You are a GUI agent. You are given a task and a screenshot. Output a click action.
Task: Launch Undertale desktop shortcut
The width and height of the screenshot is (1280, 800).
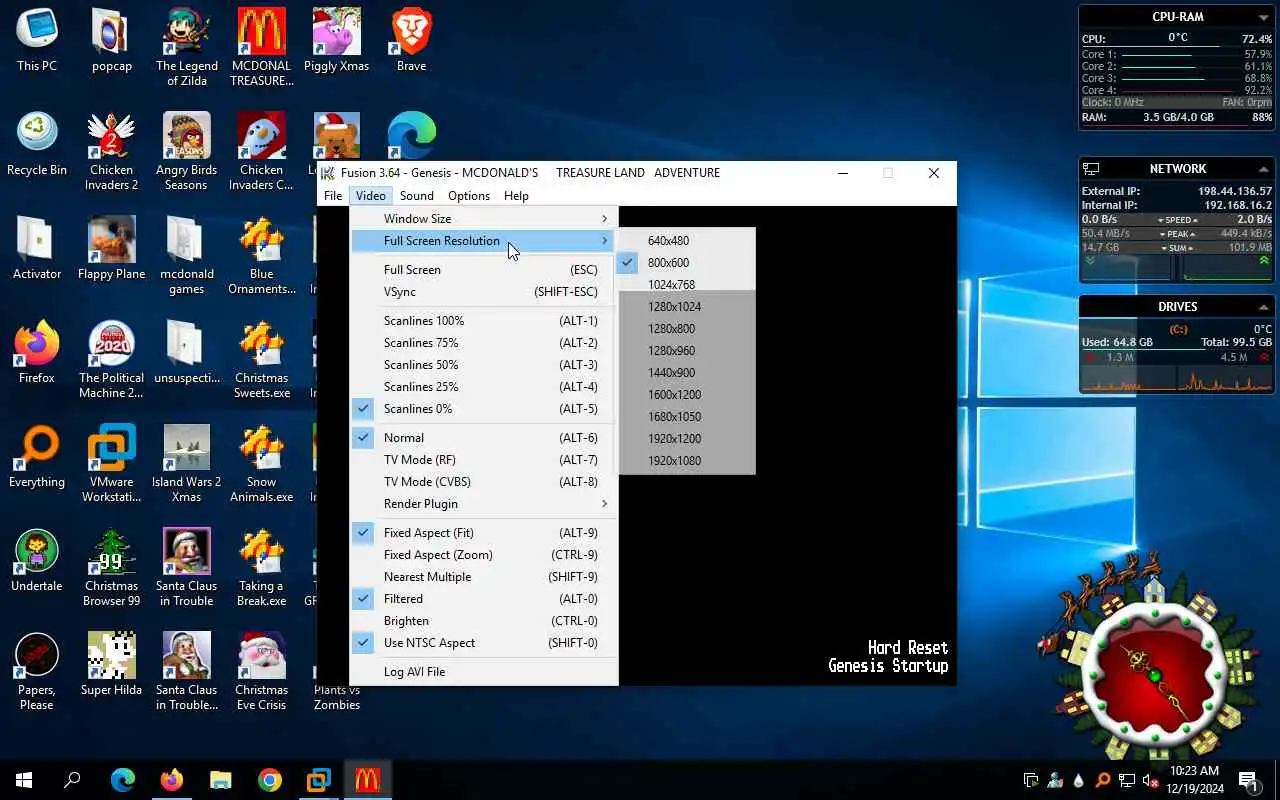pos(37,561)
